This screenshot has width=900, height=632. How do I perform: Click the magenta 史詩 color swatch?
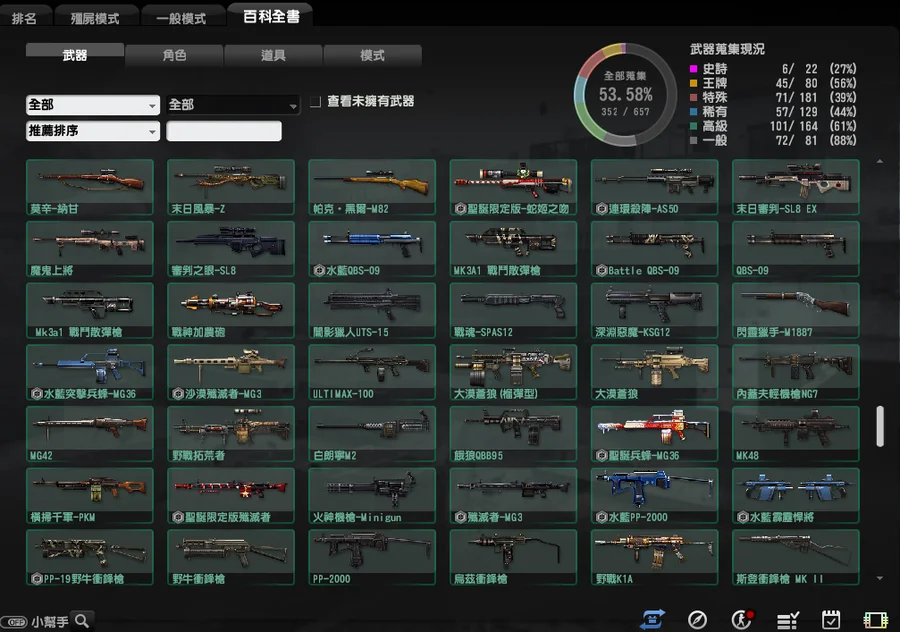click(693, 69)
